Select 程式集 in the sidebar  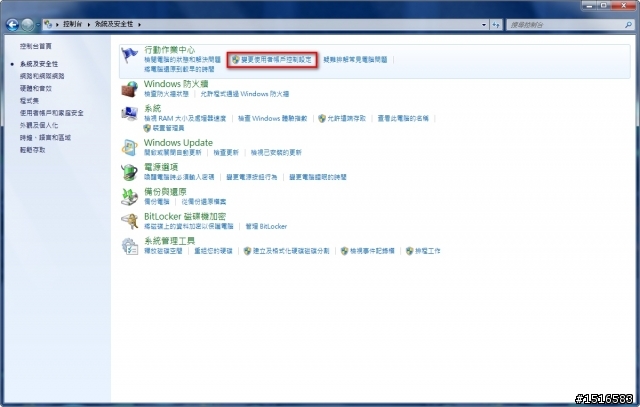click(29, 100)
